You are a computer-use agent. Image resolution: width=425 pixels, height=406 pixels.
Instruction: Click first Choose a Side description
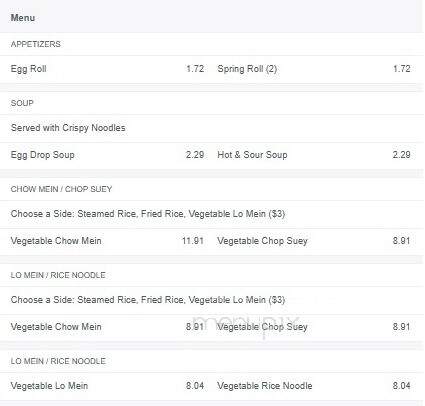148,214
